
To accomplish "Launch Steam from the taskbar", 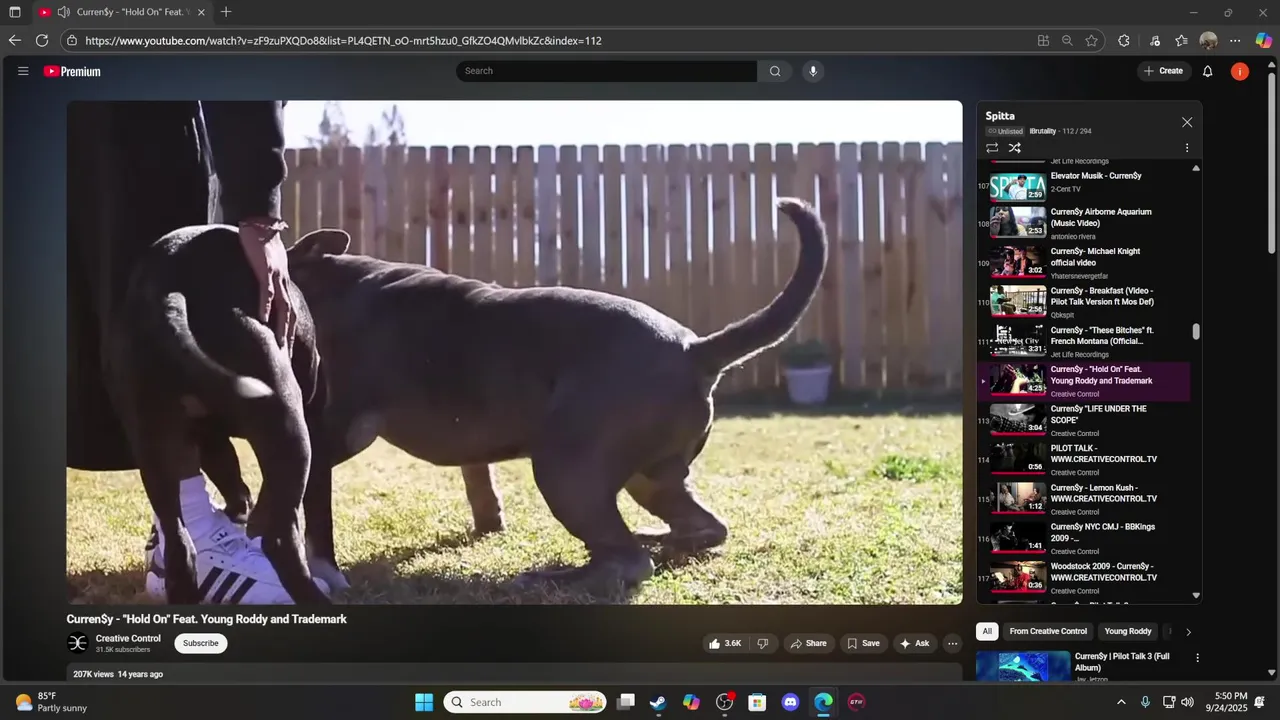I will (x=658, y=702).
